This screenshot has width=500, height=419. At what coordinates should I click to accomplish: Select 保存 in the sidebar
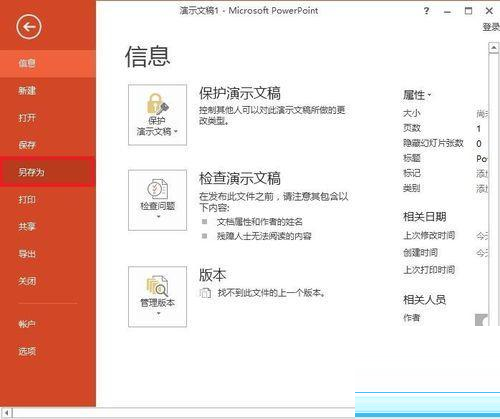point(48,145)
